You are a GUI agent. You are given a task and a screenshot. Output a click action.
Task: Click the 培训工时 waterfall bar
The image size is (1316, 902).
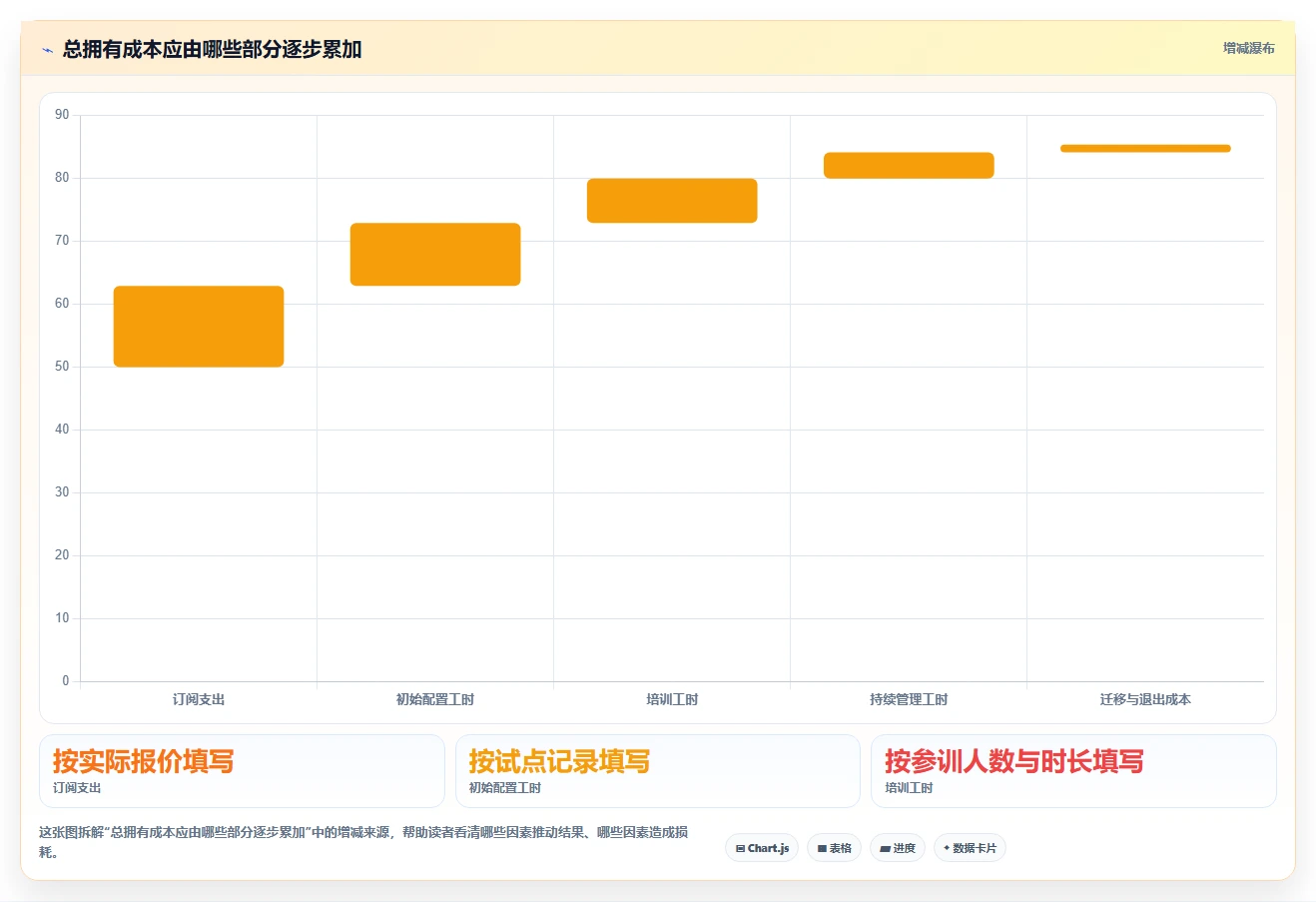(x=672, y=201)
